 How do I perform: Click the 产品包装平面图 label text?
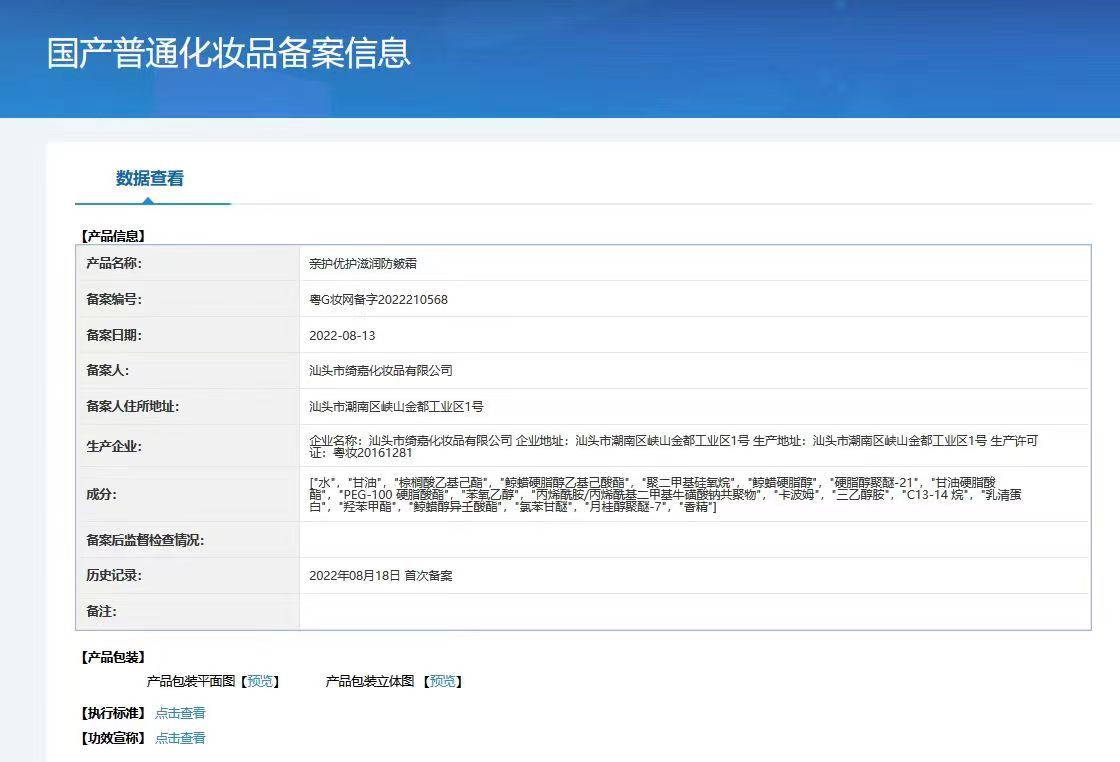pos(191,681)
